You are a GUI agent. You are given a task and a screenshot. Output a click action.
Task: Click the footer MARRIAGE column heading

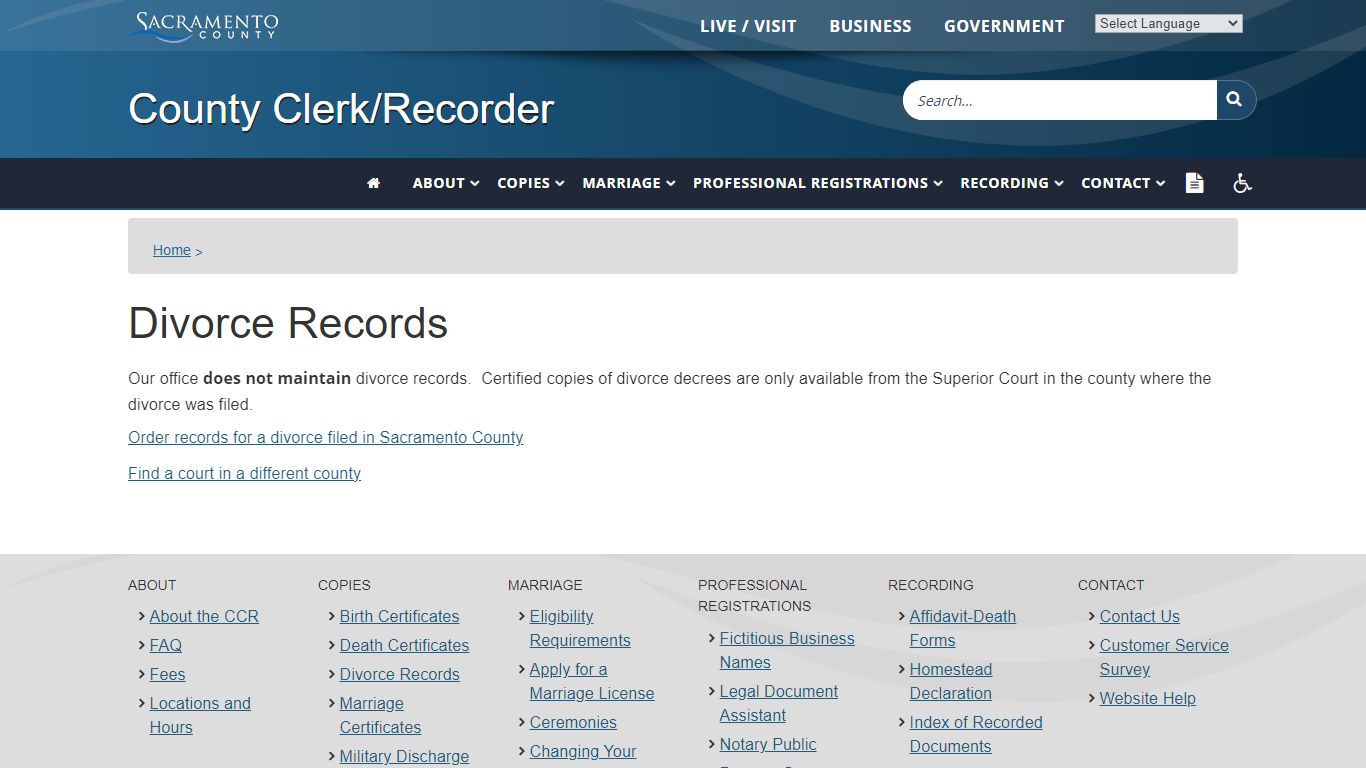[x=545, y=585]
